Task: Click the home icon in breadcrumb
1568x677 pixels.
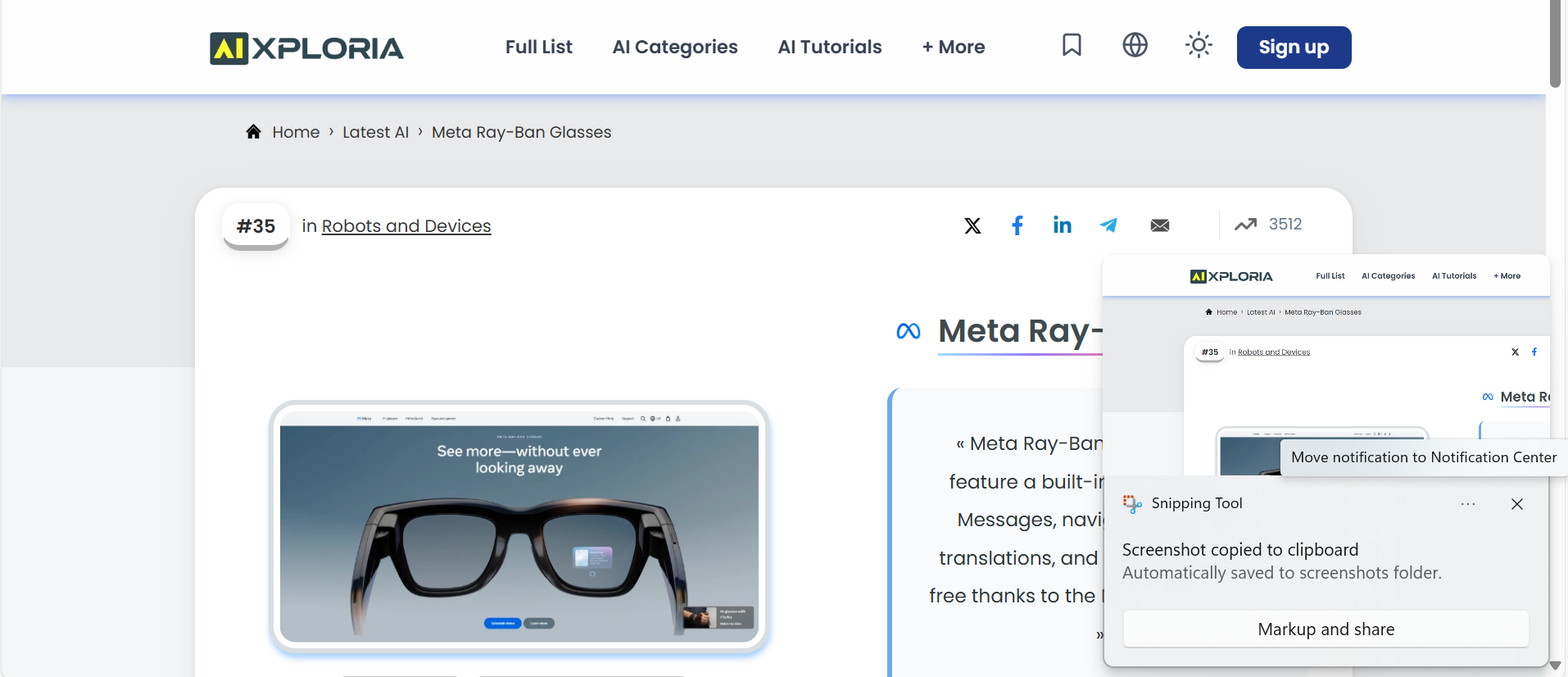Action: coord(254,132)
